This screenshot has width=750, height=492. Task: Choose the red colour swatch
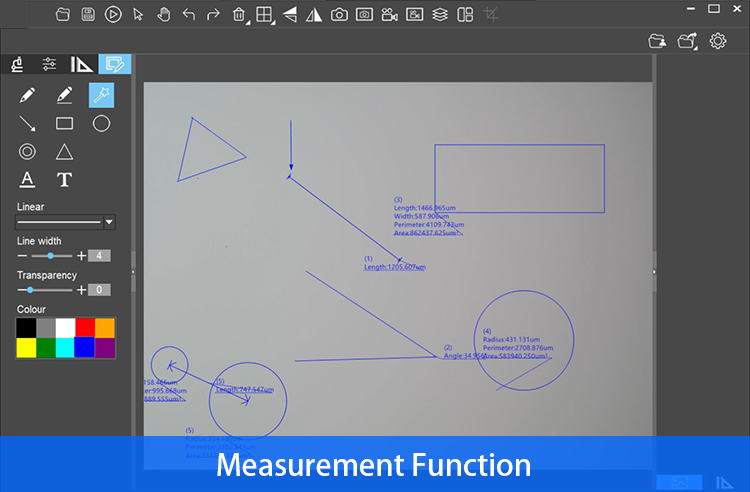click(85, 328)
